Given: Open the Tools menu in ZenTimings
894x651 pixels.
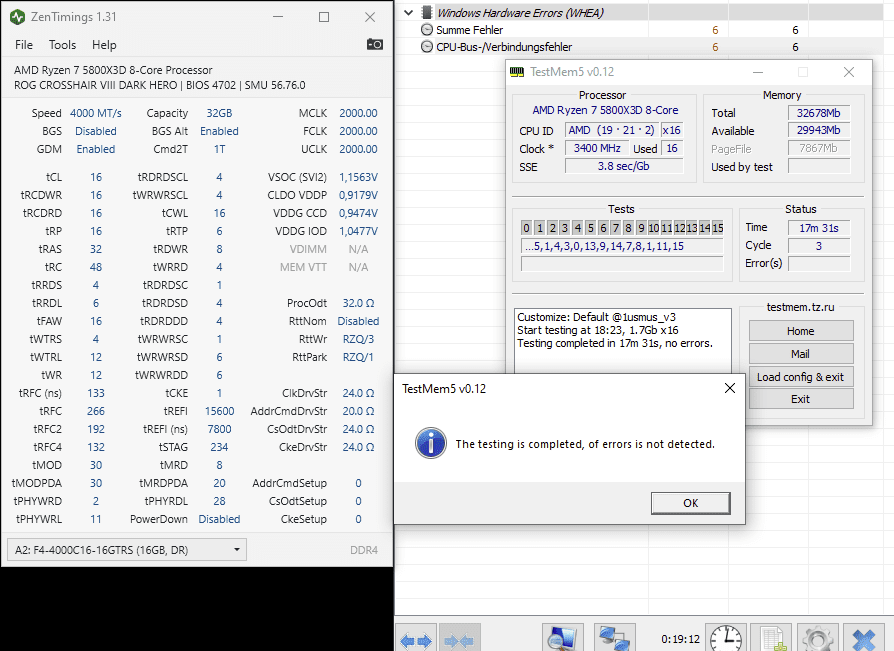Looking at the screenshot, I should pos(62,45).
